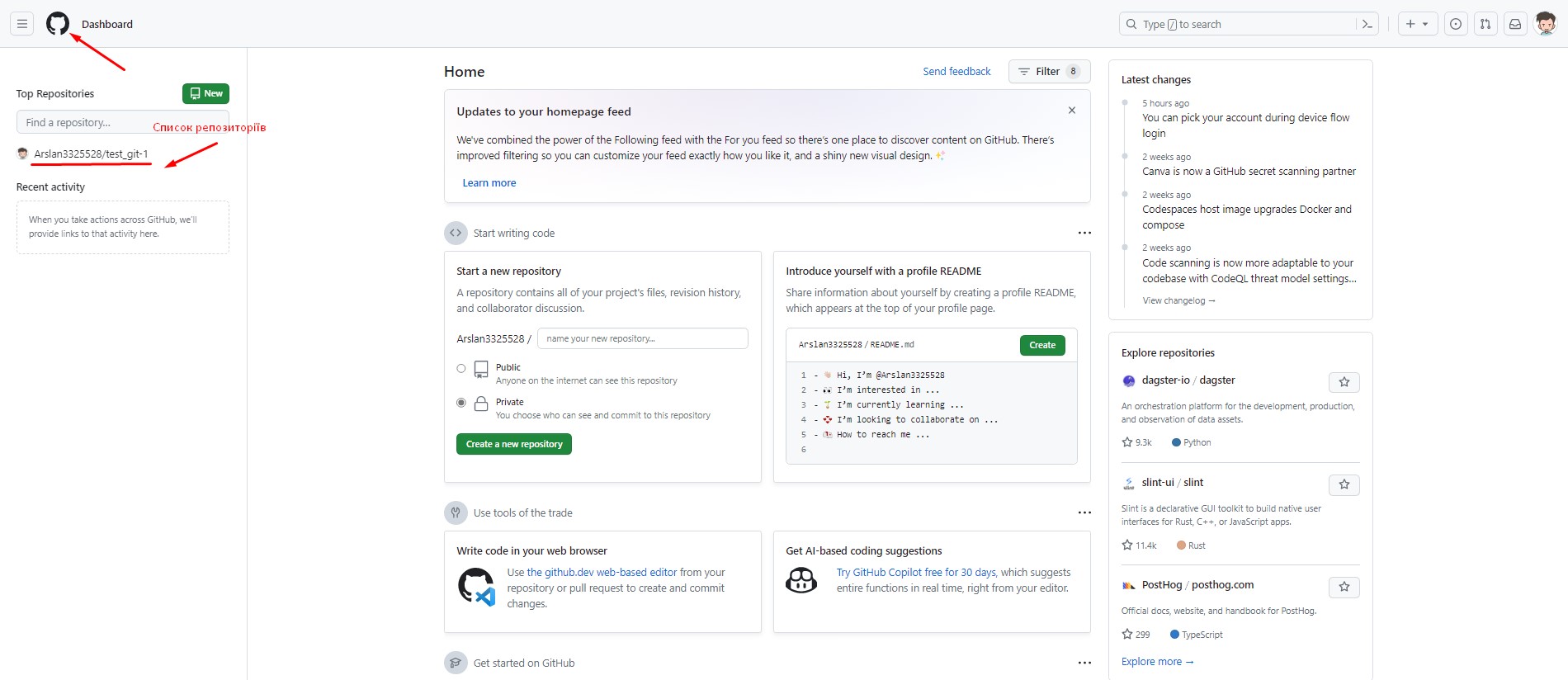
Task: Click the 11.4k stars count for slint
Action: tap(1140, 545)
